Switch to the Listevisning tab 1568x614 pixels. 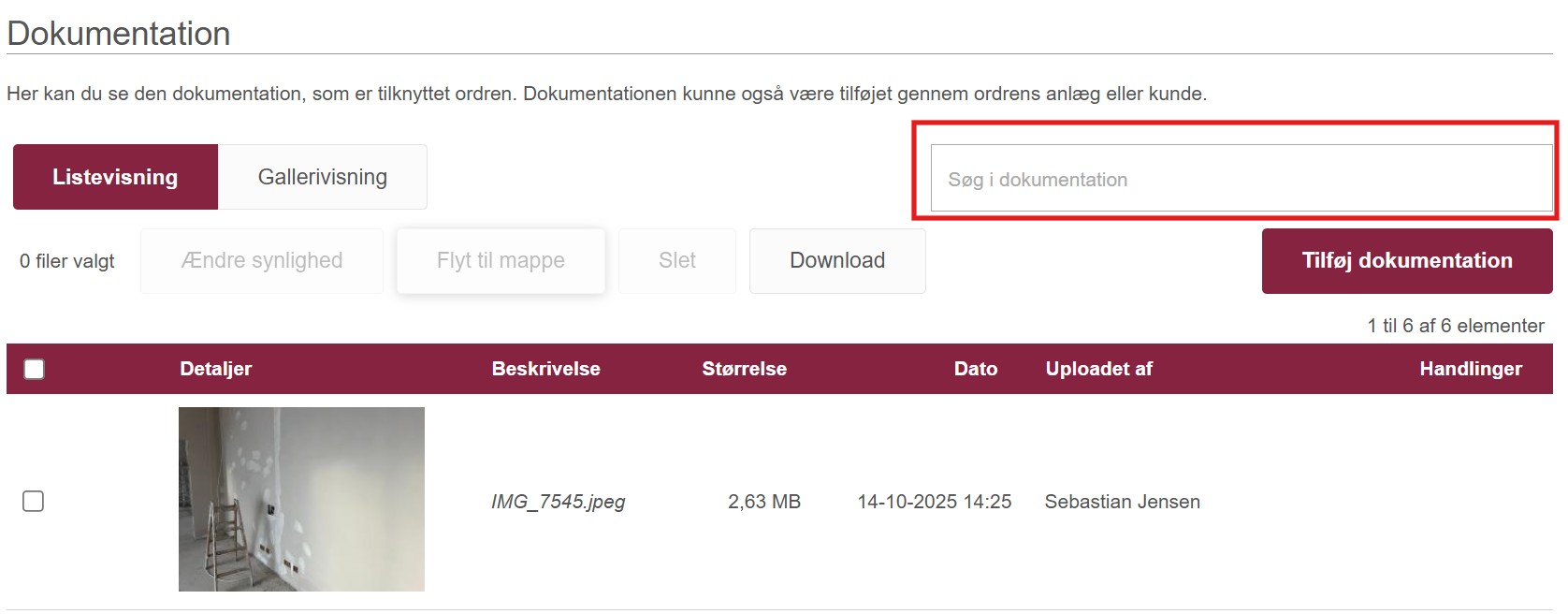(x=115, y=177)
